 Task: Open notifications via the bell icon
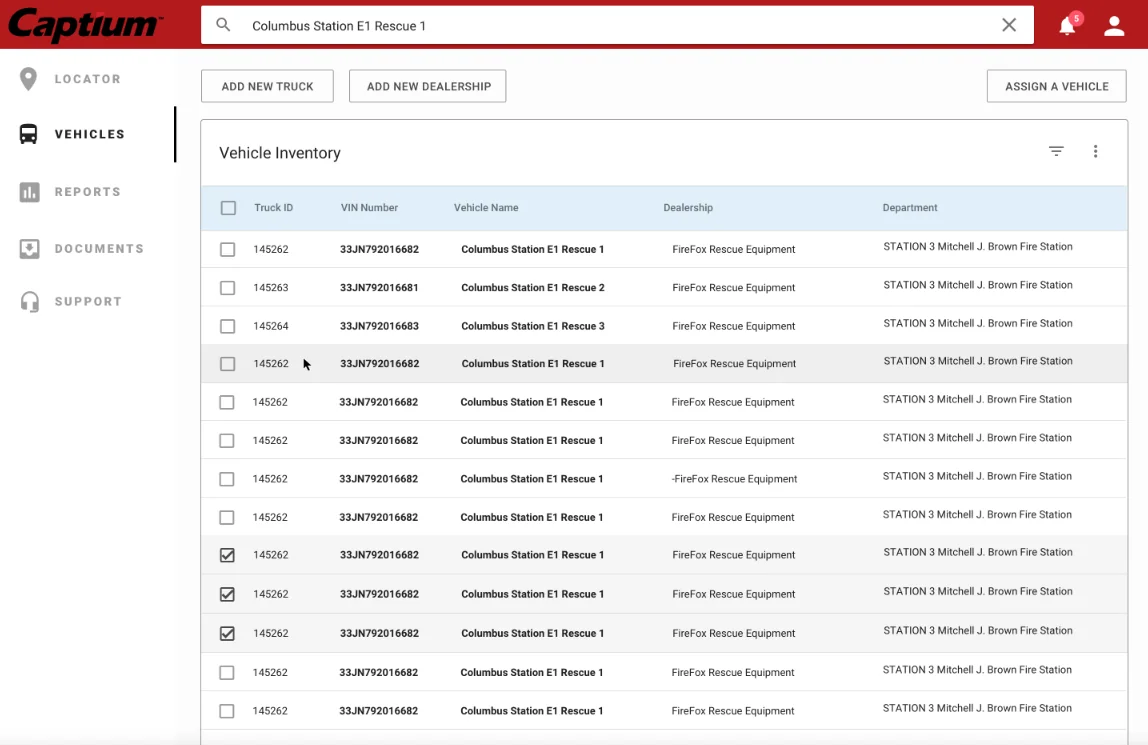coord(1067,26)
